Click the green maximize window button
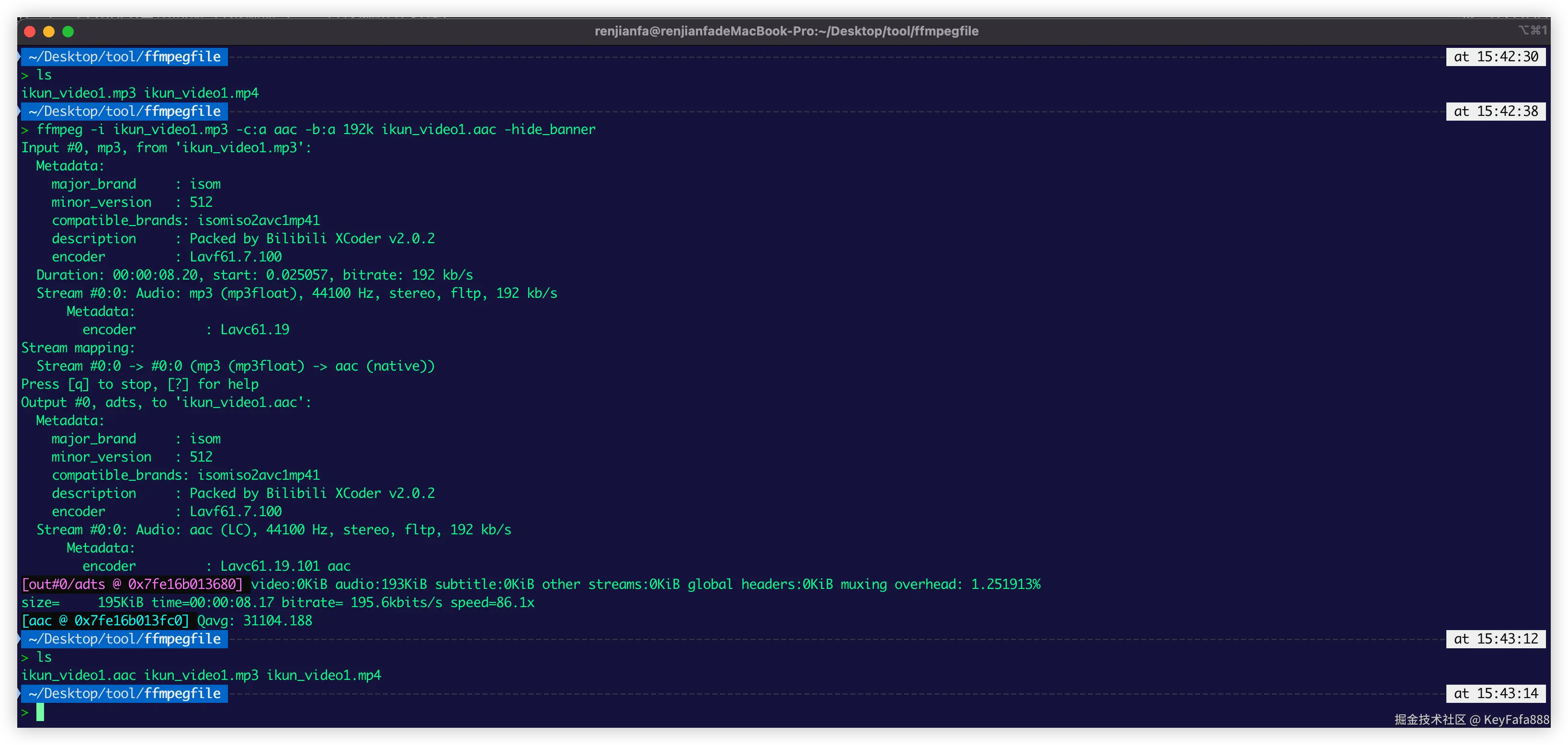The width and height of the screenshot is (1568, 745). pyautogui.click(x=68, y=32)
